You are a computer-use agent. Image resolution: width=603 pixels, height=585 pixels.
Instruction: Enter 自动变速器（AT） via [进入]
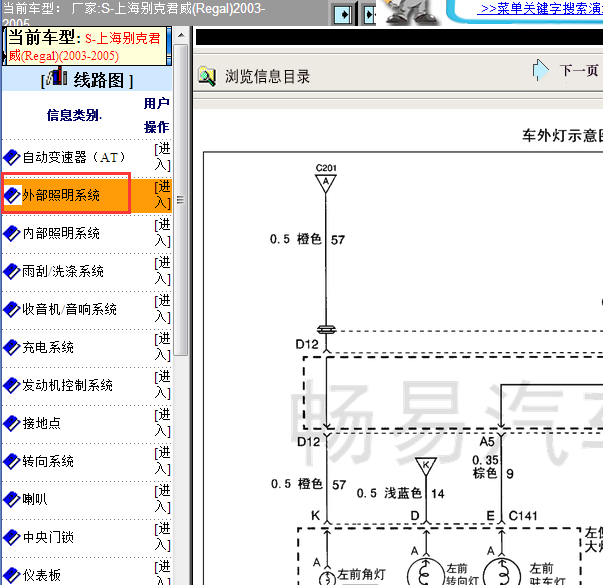coord(162,157)
